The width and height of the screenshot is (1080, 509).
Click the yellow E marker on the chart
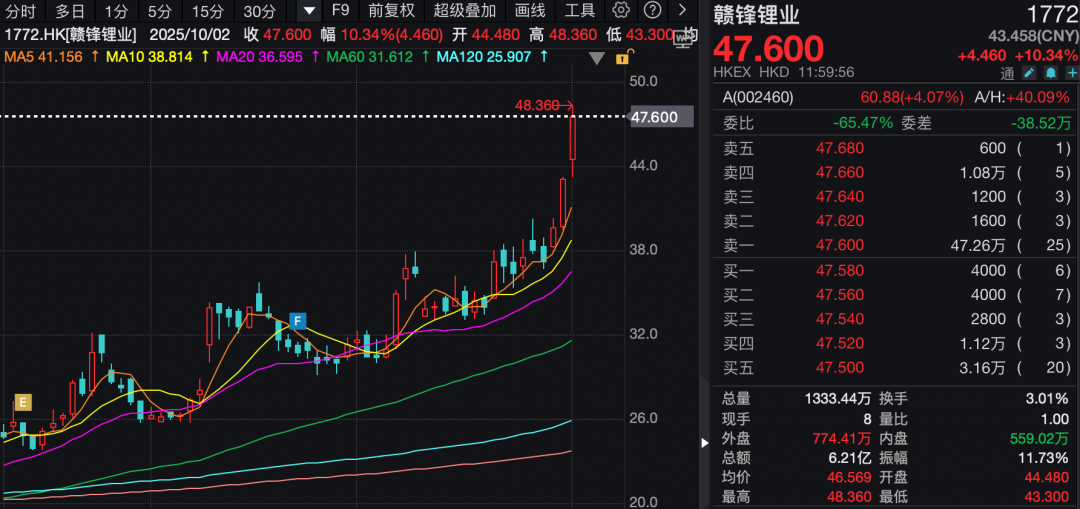click(22, 403)
